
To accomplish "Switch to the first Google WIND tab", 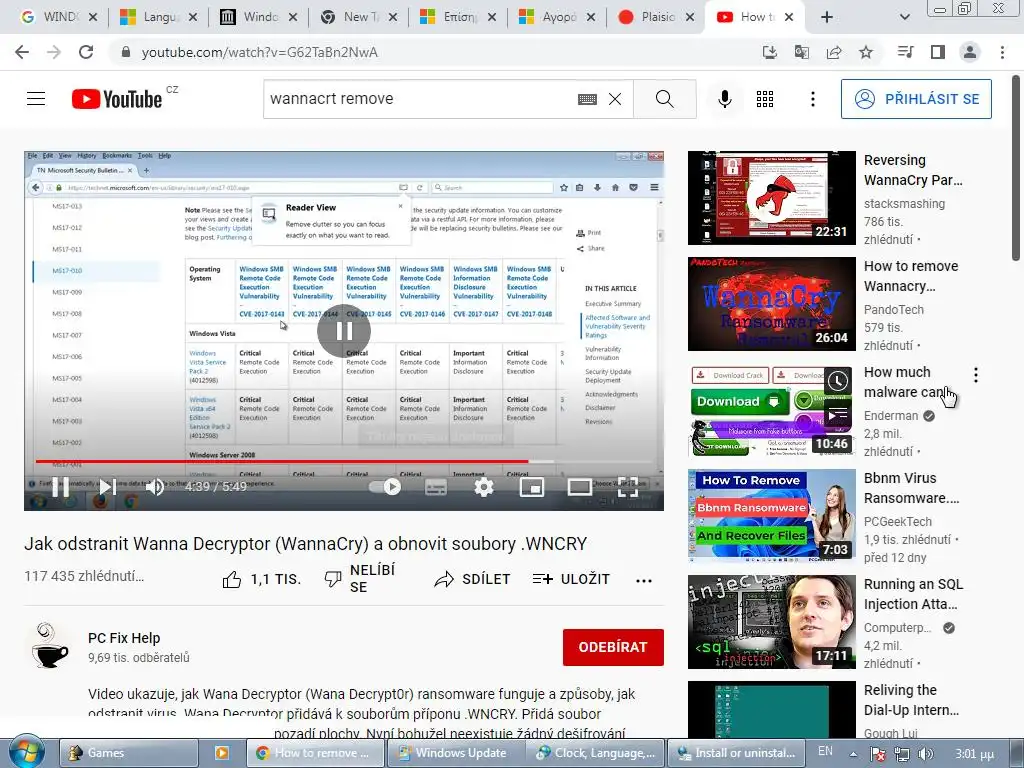I will pyautogui.click(x=57, y=18).
